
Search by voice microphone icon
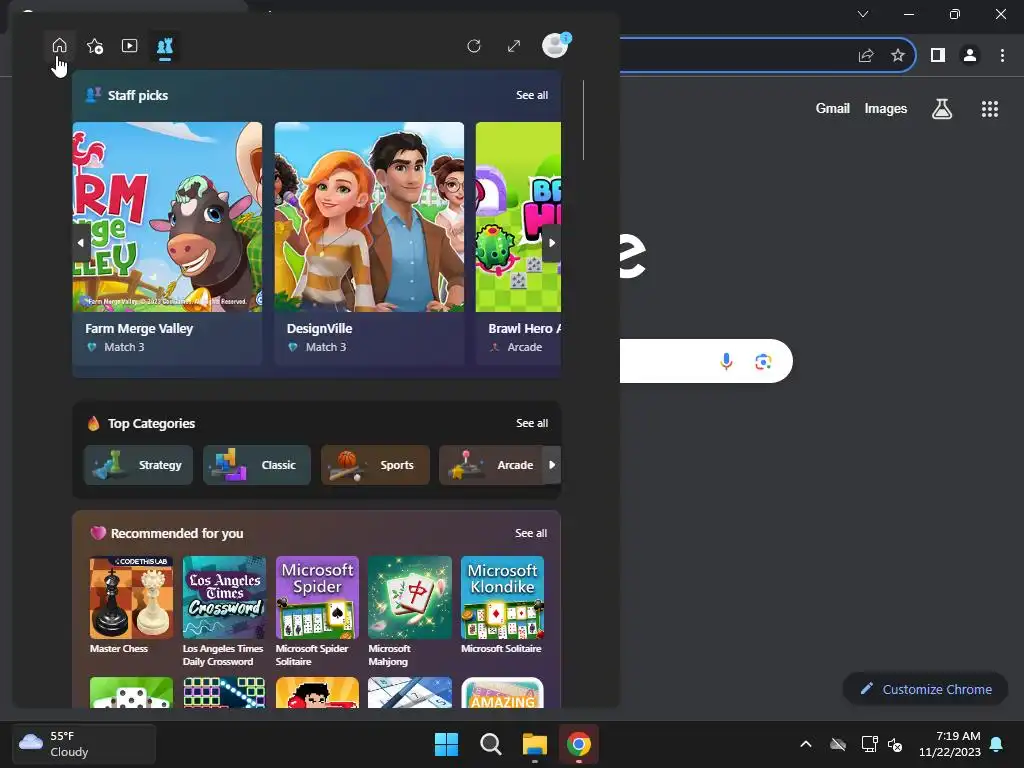(x=726, y=361)
